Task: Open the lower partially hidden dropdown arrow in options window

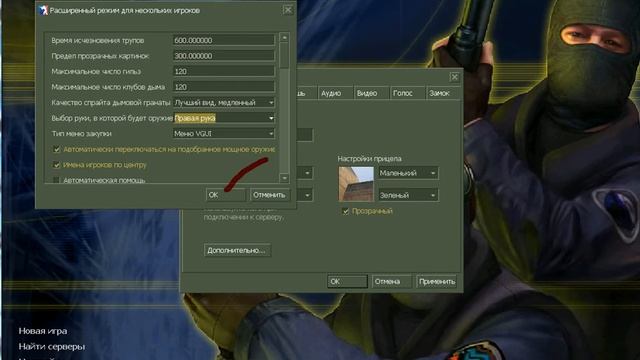Action: 307,195
